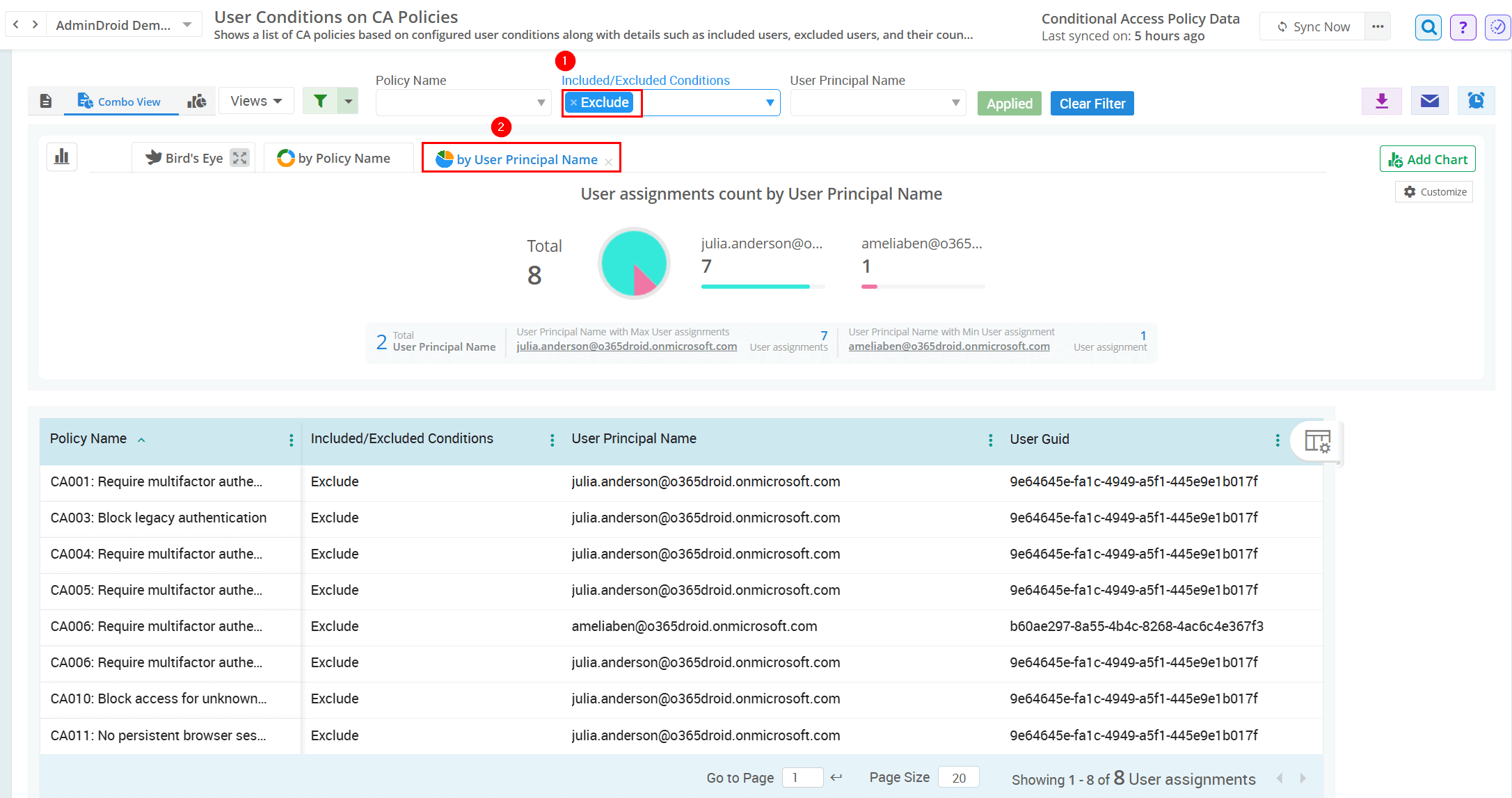Switch to chart-only view icon
Screen dimensions: 1512x798
point(197,102)
